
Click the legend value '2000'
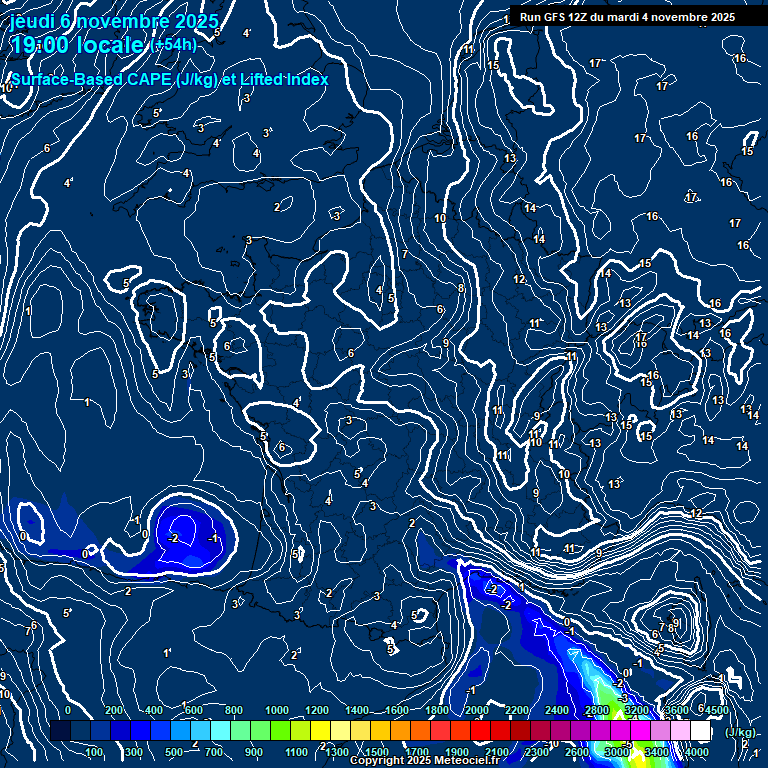pyautogui.click(x=477, y=710)
